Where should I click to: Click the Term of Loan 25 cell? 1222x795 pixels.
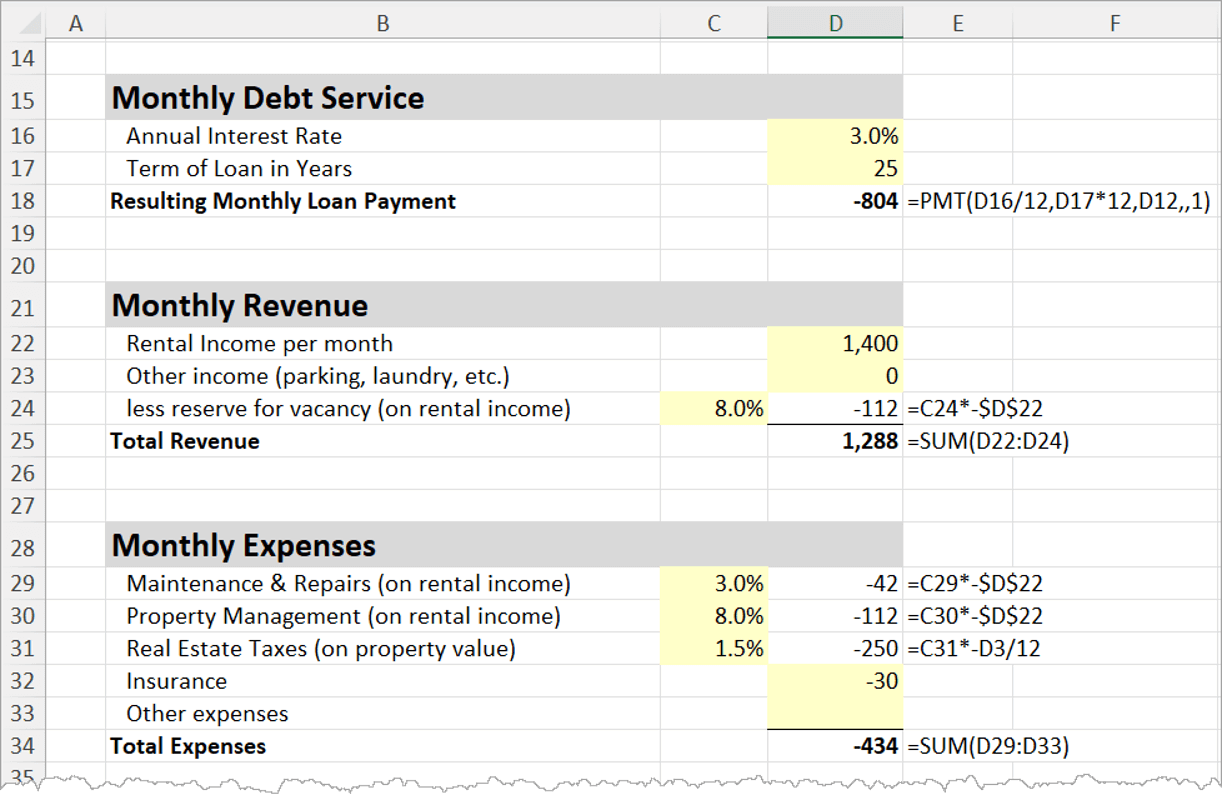tap(835, 169)
